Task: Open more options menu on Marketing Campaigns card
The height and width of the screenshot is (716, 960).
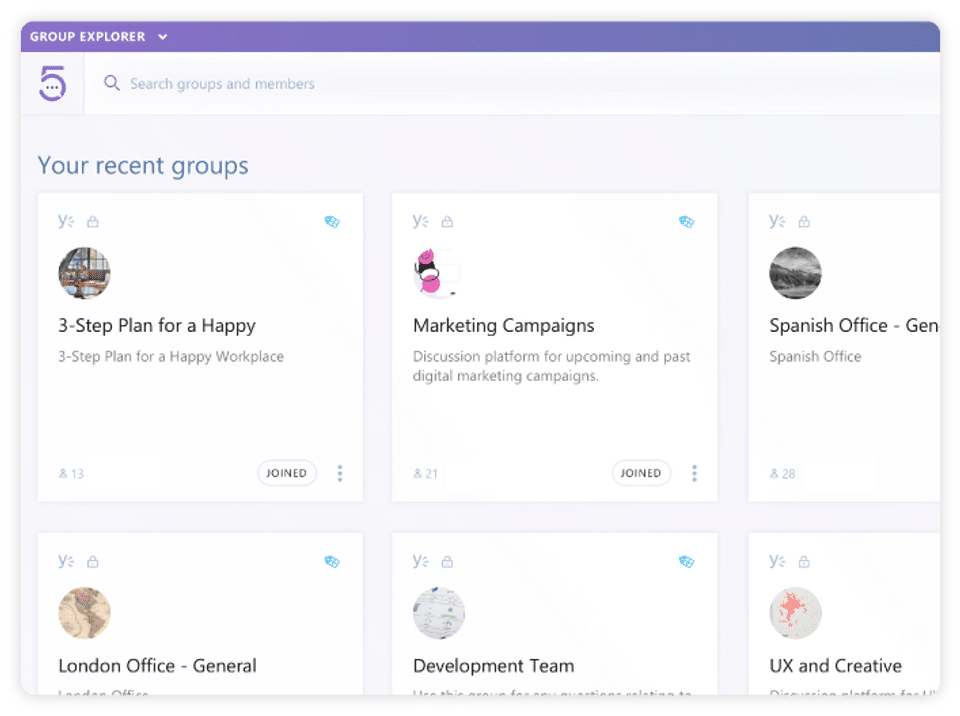Action: 694,473
